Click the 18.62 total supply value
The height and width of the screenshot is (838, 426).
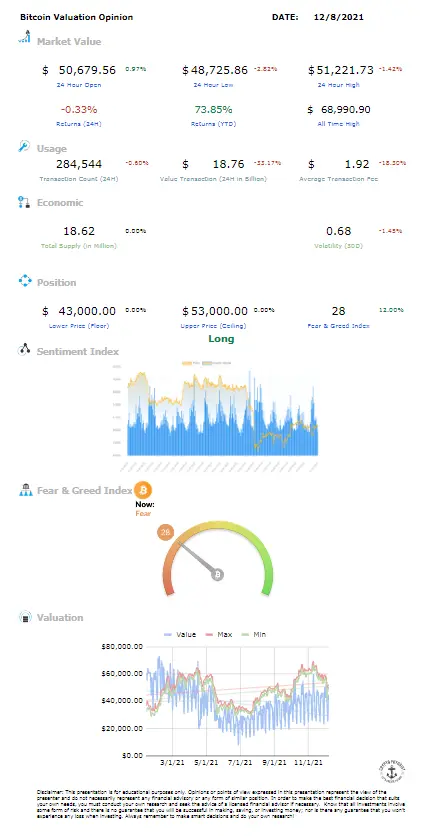coord(79,231)
